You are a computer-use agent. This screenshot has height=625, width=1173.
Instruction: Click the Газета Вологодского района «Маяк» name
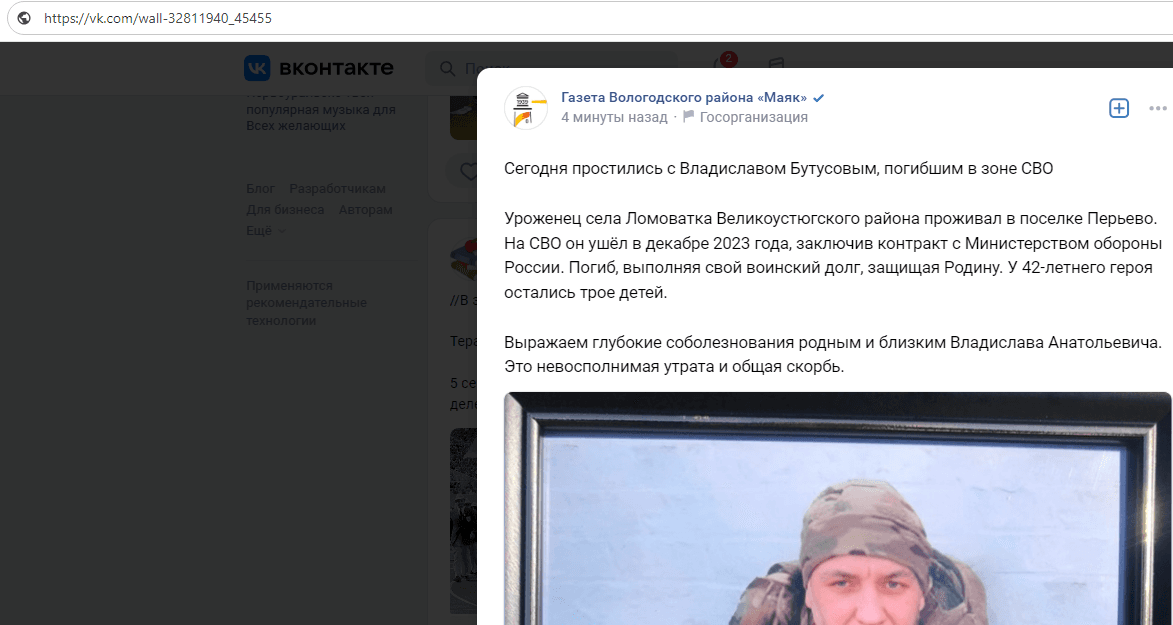pos(684,98)
